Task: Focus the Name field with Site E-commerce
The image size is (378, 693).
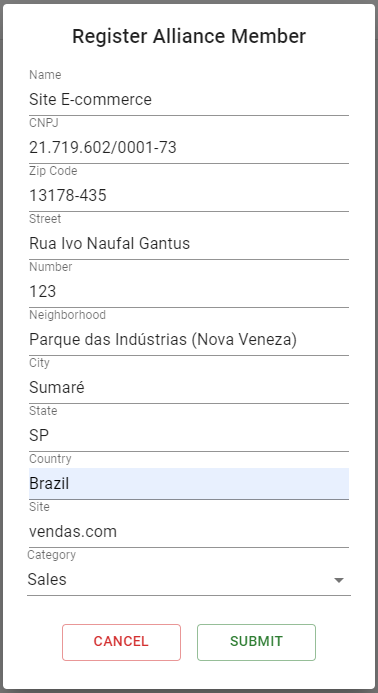Action: [x=189, y=99]
